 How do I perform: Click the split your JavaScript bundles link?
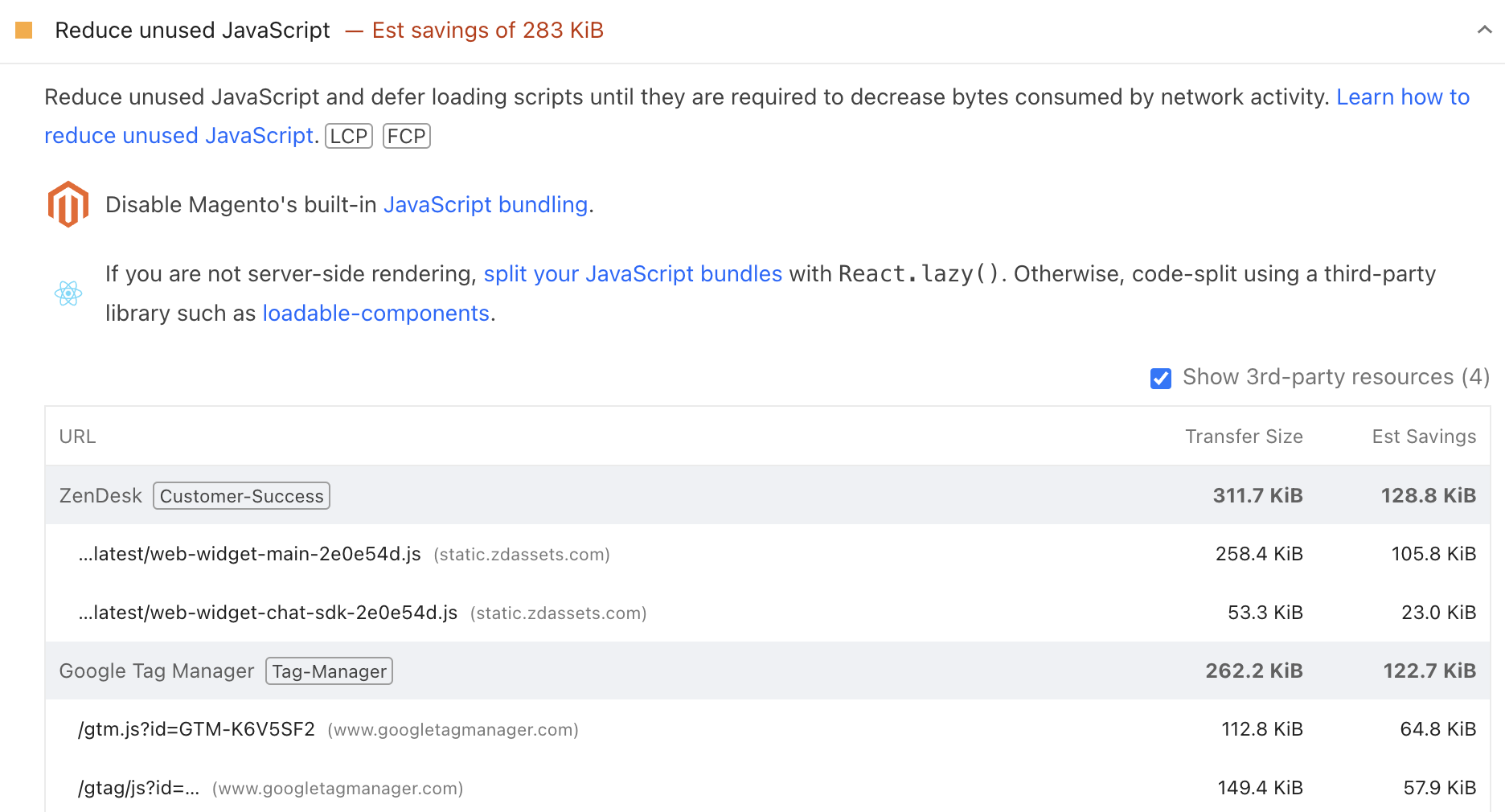[633, 273]
